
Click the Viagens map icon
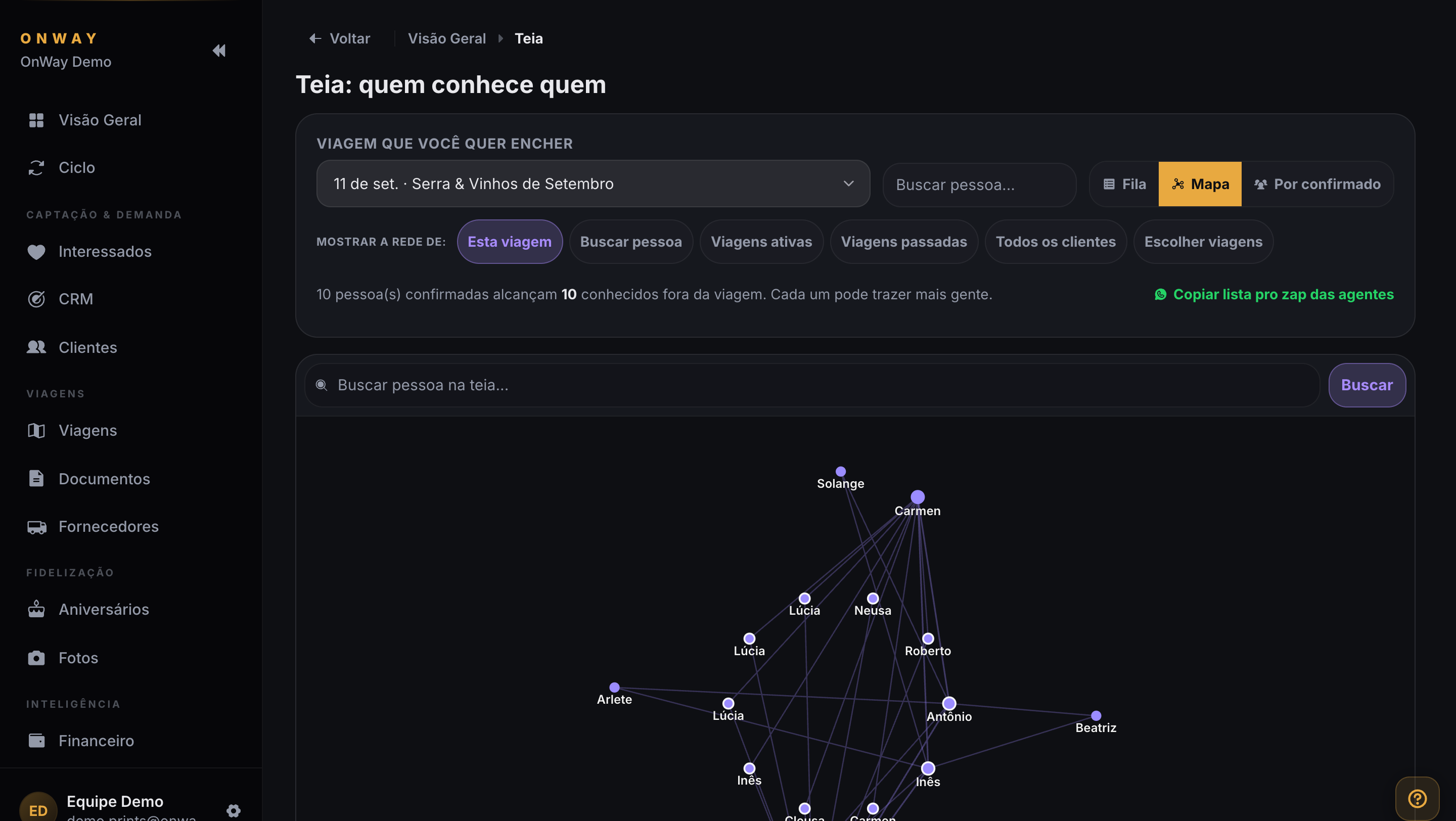pyautogui.click(x=36, y=431)
